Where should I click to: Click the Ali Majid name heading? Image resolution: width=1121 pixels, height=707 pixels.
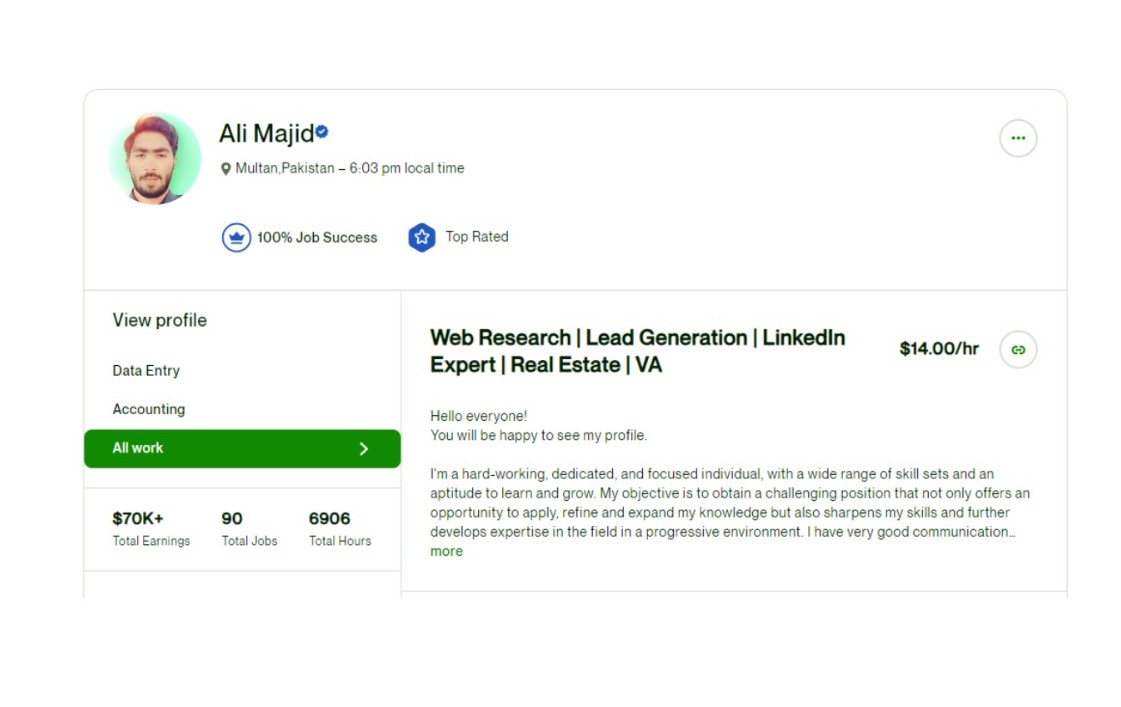266,133
